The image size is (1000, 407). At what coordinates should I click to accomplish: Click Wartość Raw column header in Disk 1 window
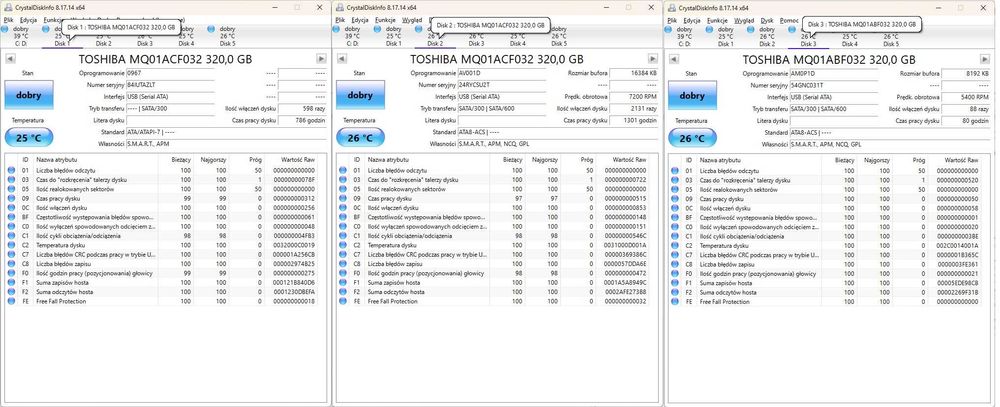tap(291, 159)
